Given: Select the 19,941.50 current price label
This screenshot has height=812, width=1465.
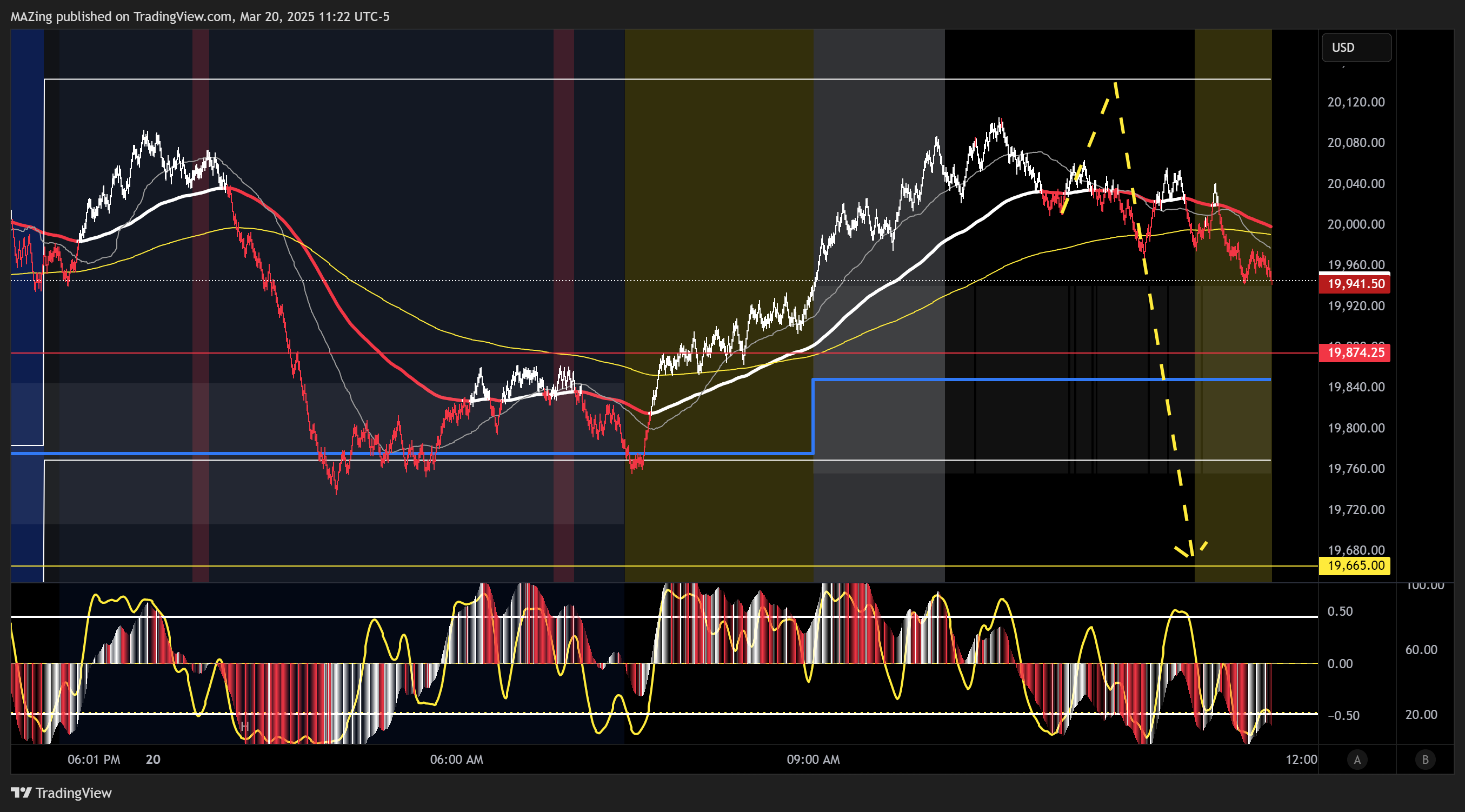Looking at the screenshot, I should (x=1355, y=284).
